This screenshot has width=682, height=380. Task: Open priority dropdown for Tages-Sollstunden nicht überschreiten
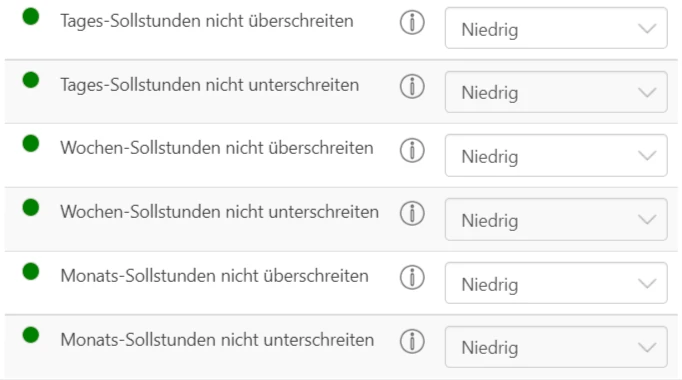[556, 28]
